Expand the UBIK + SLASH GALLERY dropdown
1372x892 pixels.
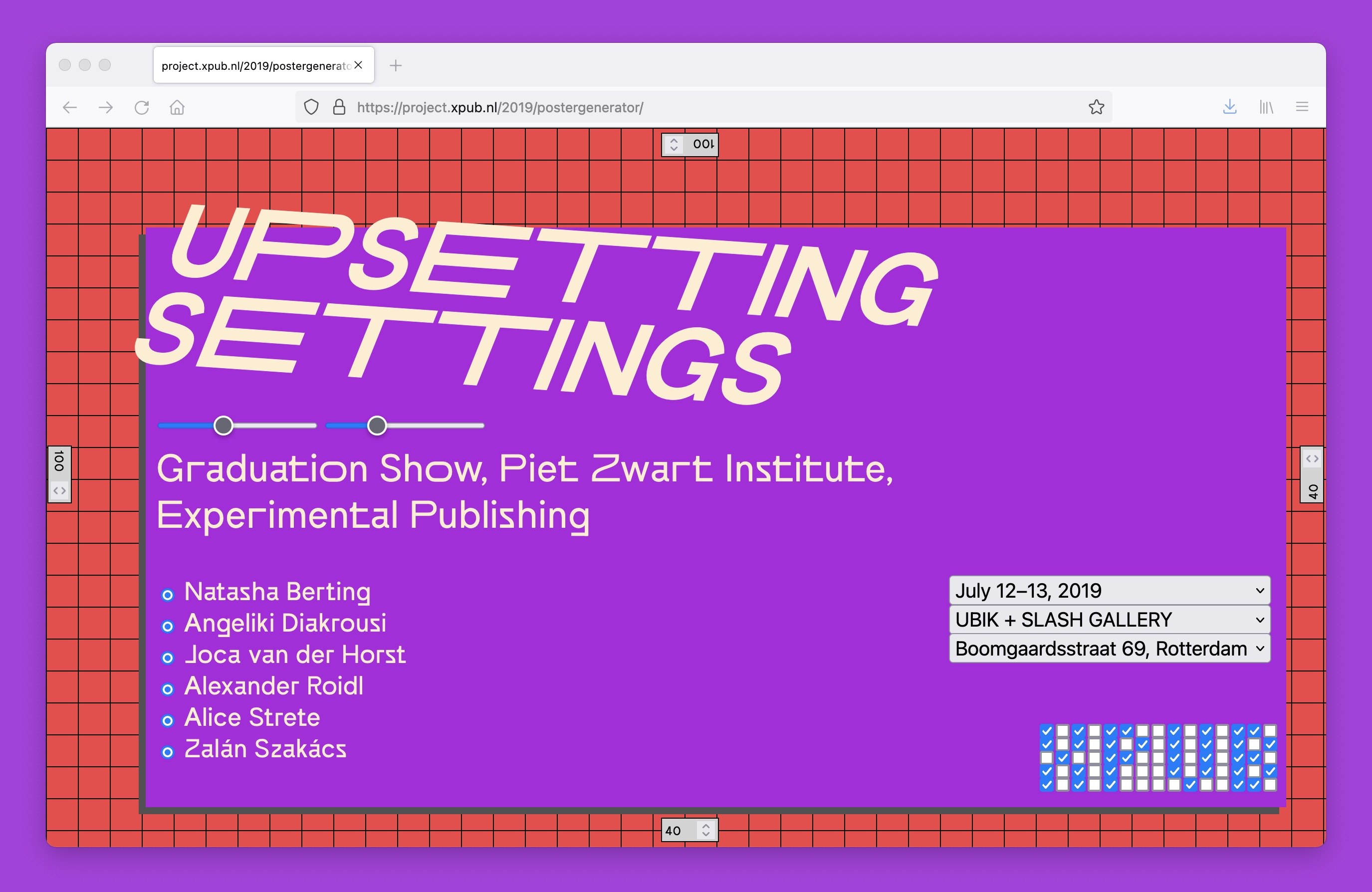1109,620
